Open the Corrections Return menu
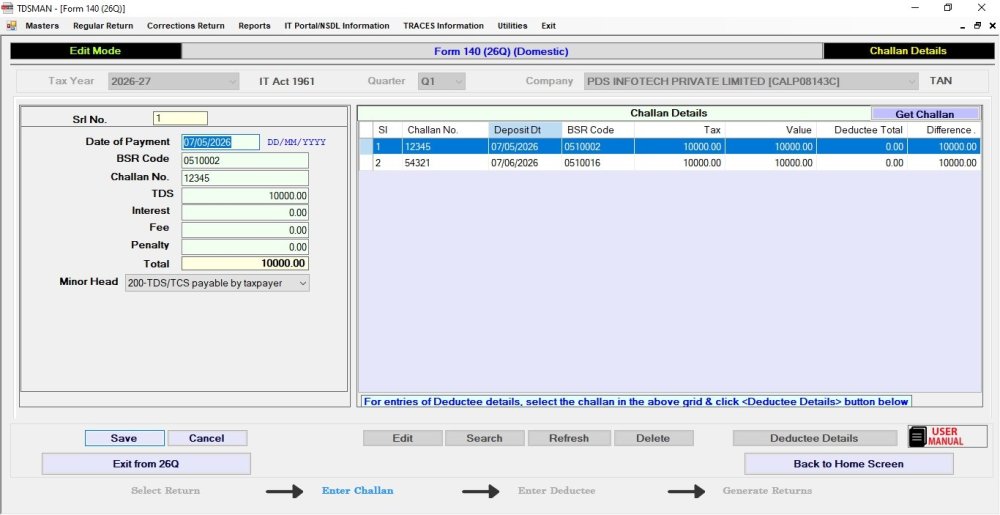 coord(186,26)
